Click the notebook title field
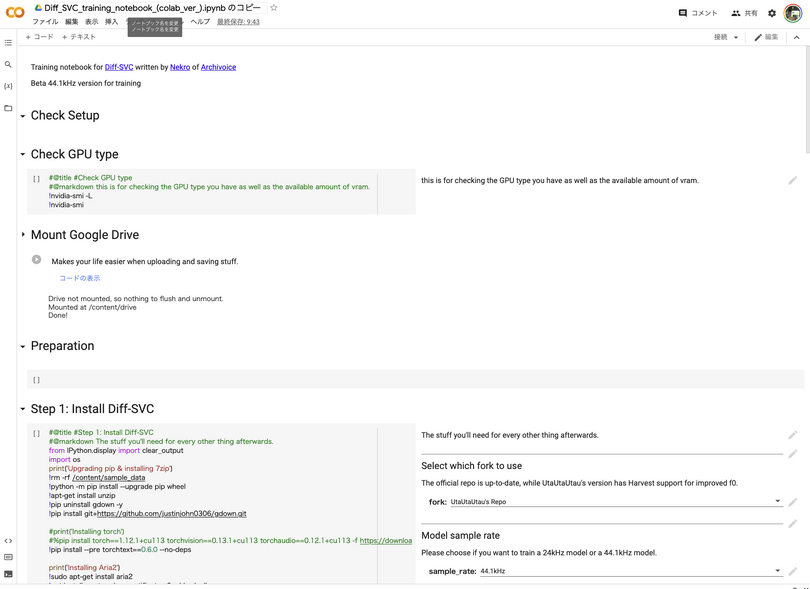 tap(153, 8)
